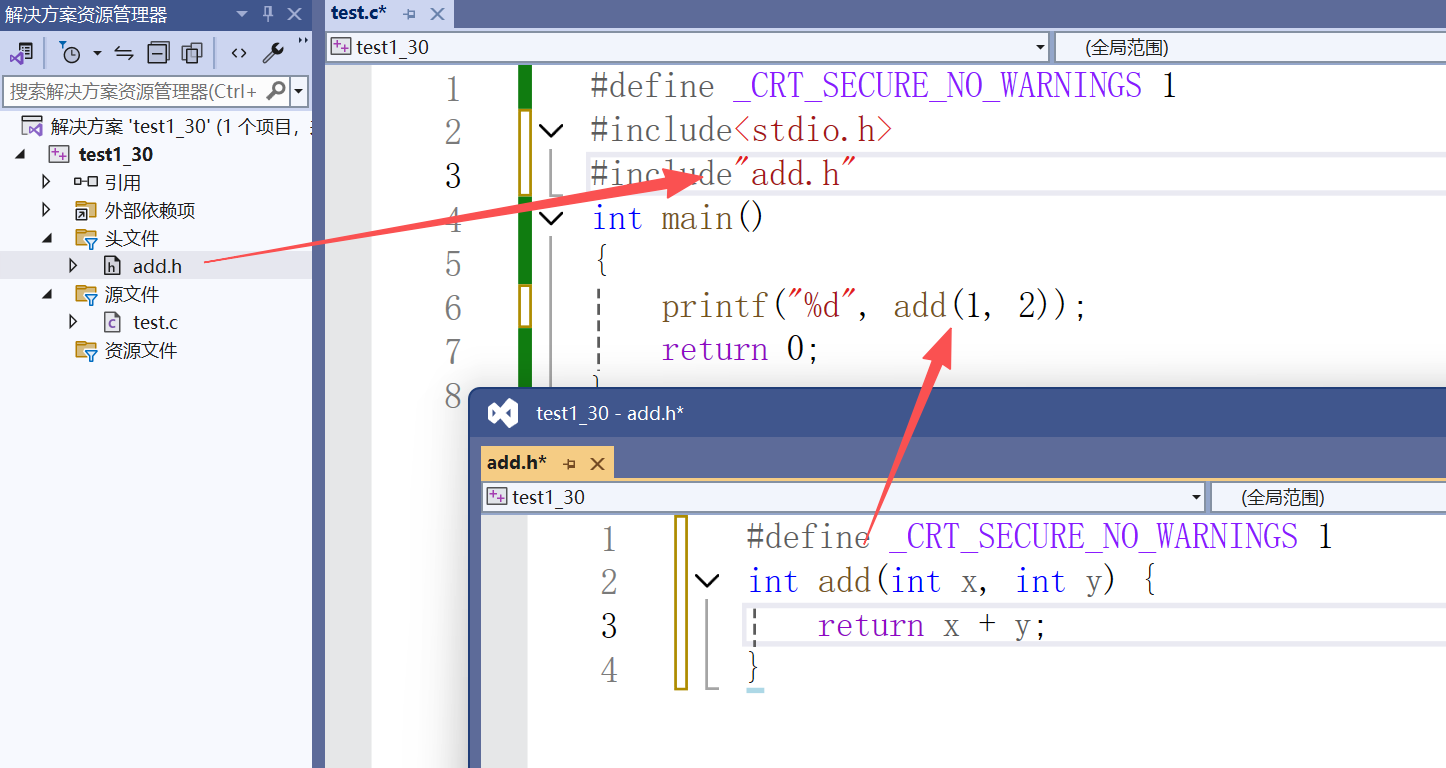Click _CRT_SECURE_NO_WARNINGS in test.c line 1
The image size is (1446, 768).
pos(937,86)
